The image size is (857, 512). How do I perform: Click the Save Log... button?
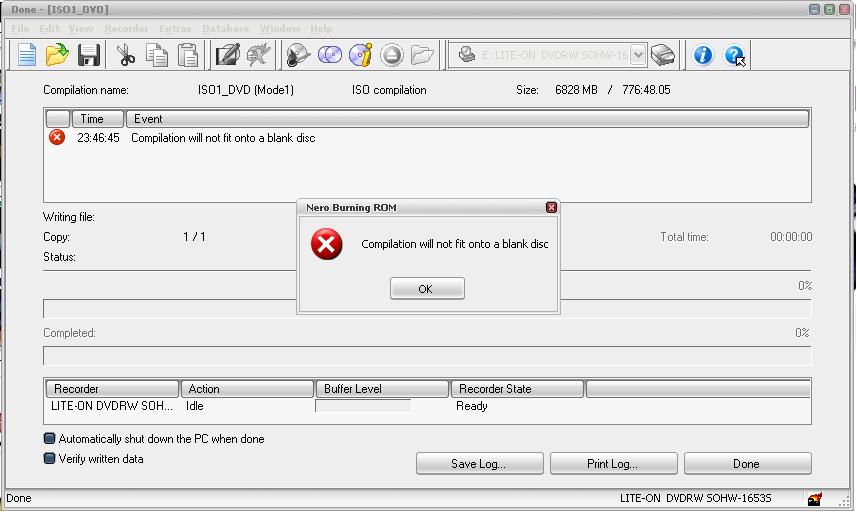coord(479,463)
